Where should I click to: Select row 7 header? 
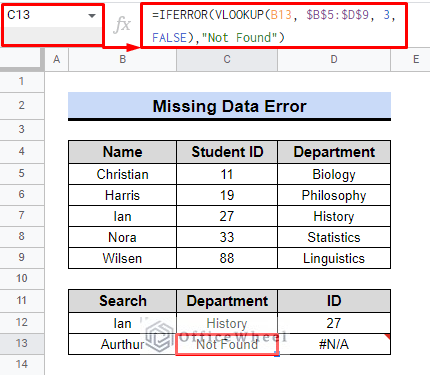coord(22,216)
